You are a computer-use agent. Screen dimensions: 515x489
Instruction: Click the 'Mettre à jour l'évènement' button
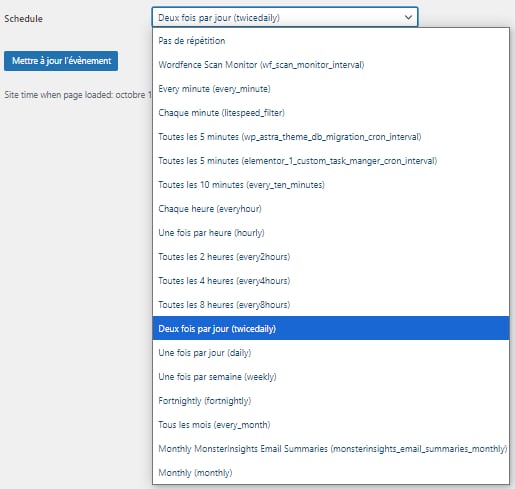point(61,61)
